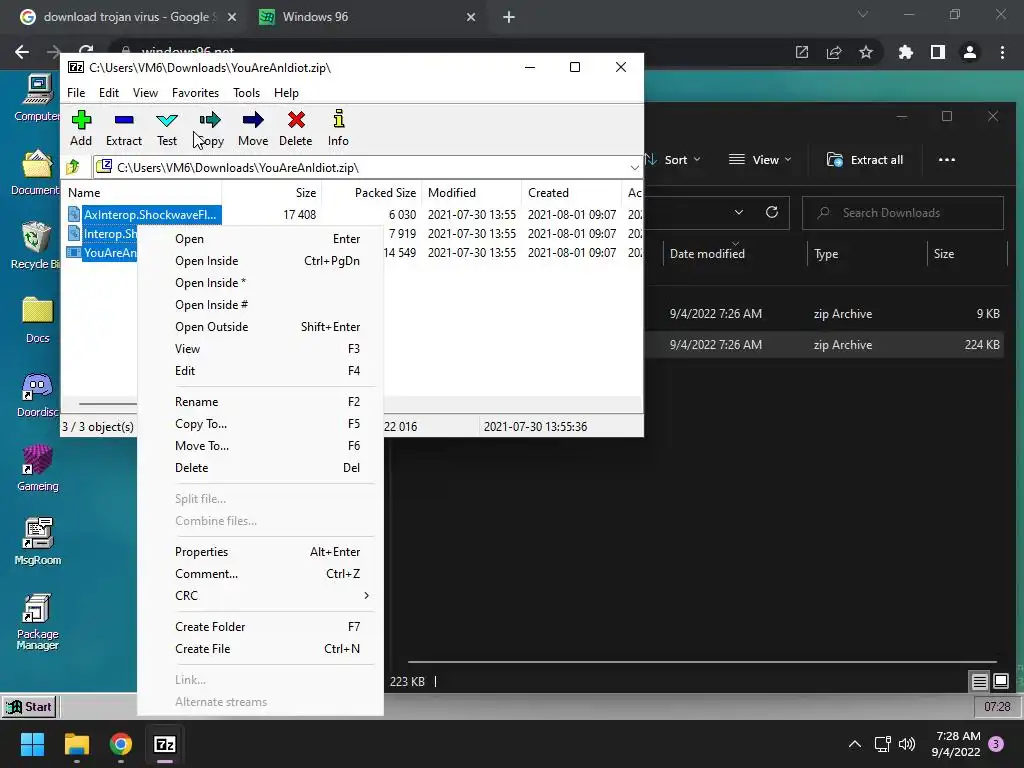This screenshot has height=768, width=1024.
Task: Show hidden system tray icons
Action: point(854,744)
